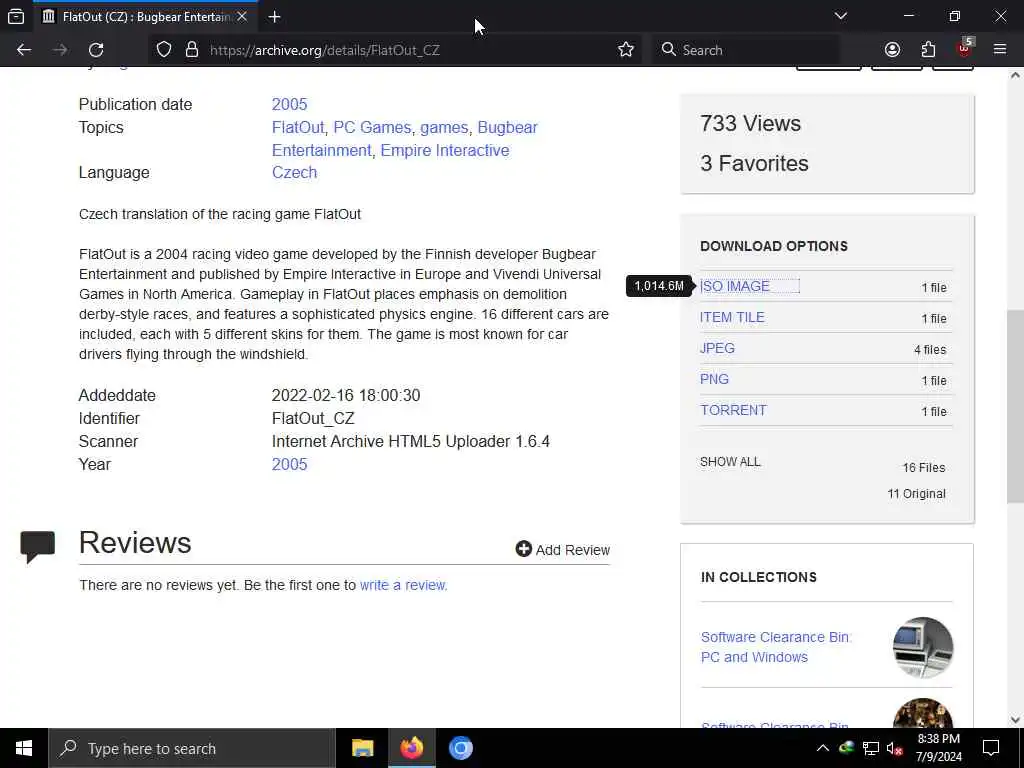The width and height of the screenshot is (1024, 768).
Task: Open the JPEG download option
Action: pyautogui.click(x=717, y=348)
